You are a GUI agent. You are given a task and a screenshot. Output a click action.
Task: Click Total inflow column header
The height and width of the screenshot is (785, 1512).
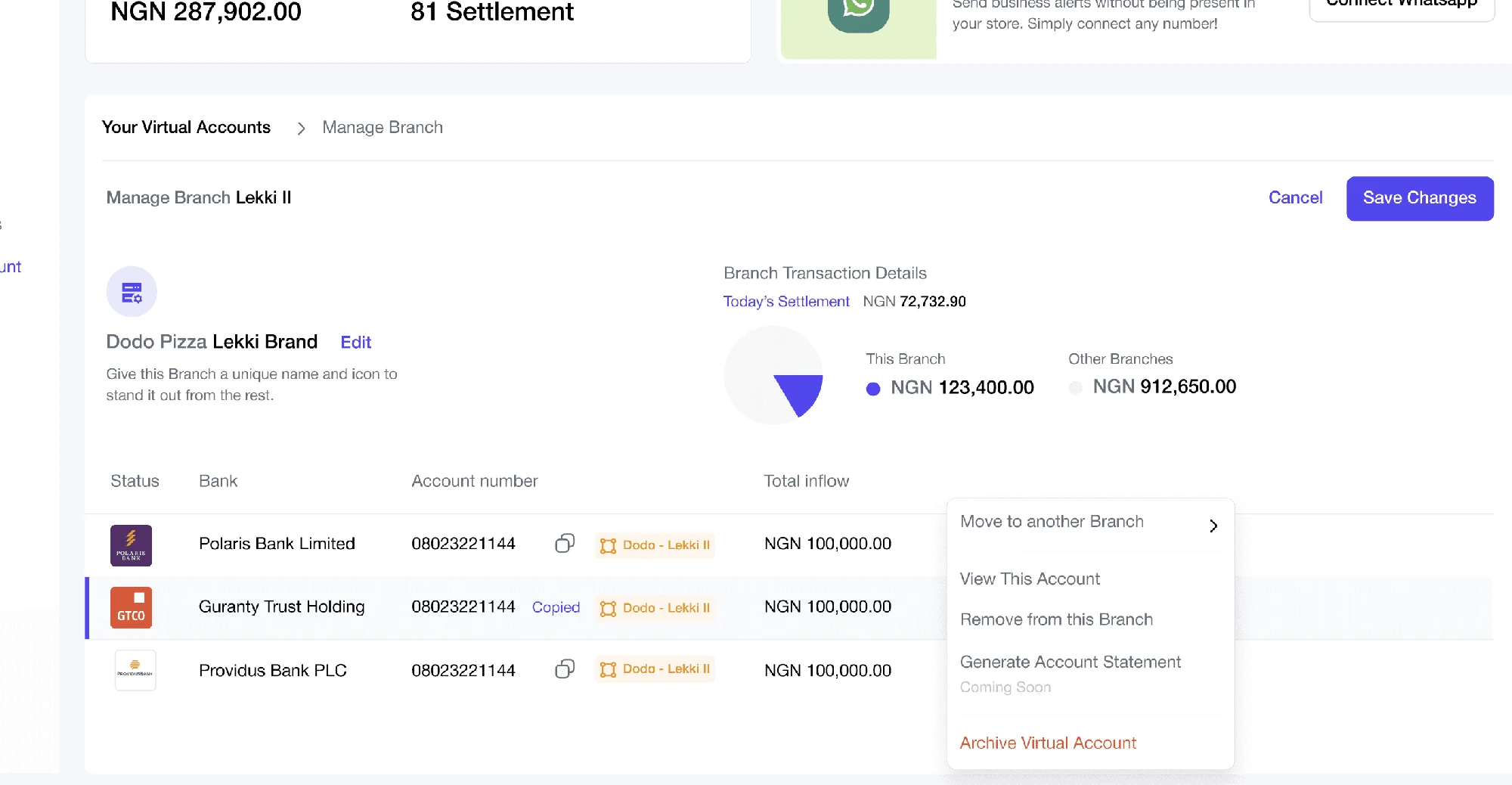click(806, 481)
